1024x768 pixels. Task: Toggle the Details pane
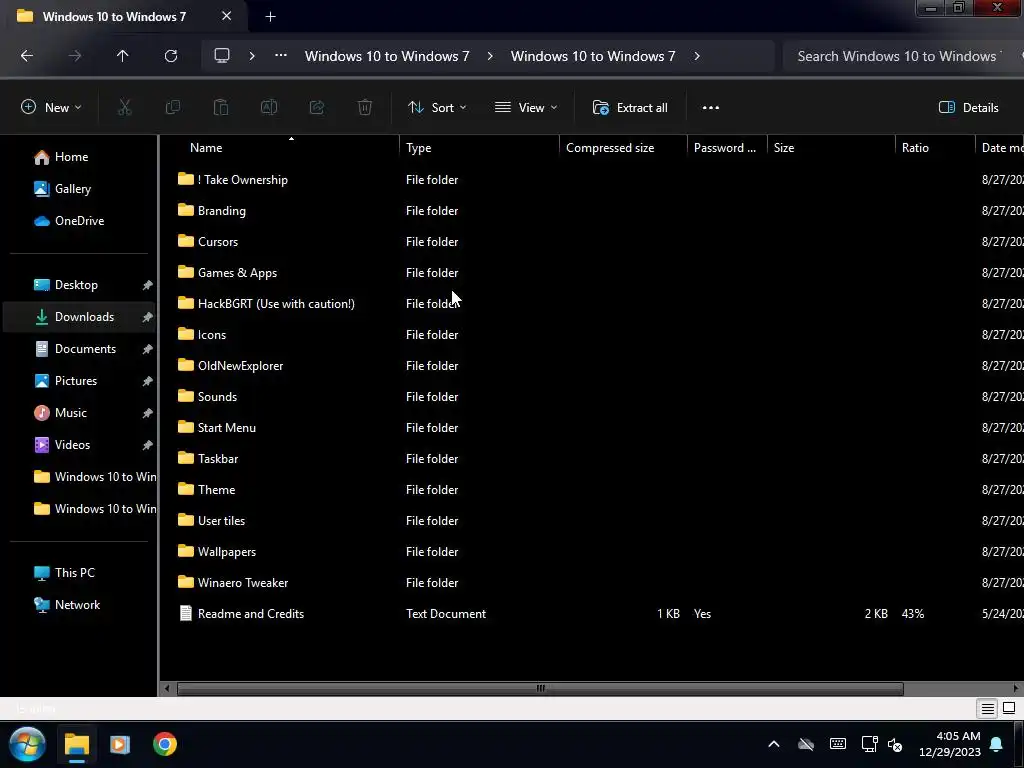click(968, 108)
